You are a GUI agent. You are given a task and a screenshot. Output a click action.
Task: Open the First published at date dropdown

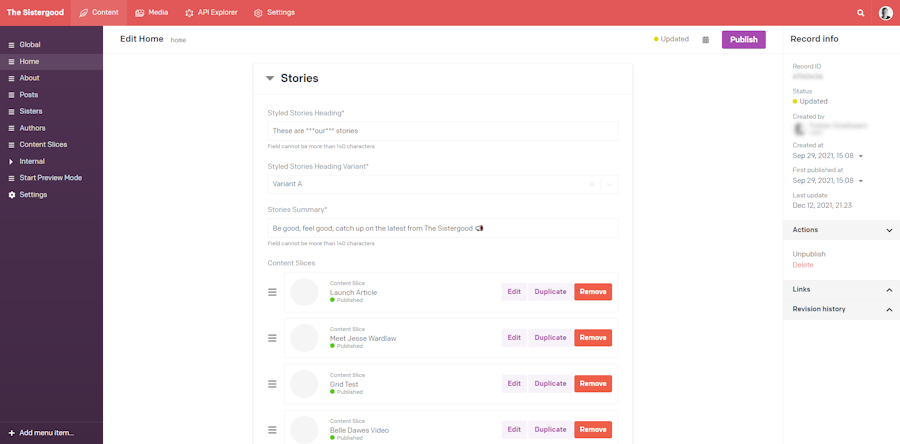click(861, 181)
